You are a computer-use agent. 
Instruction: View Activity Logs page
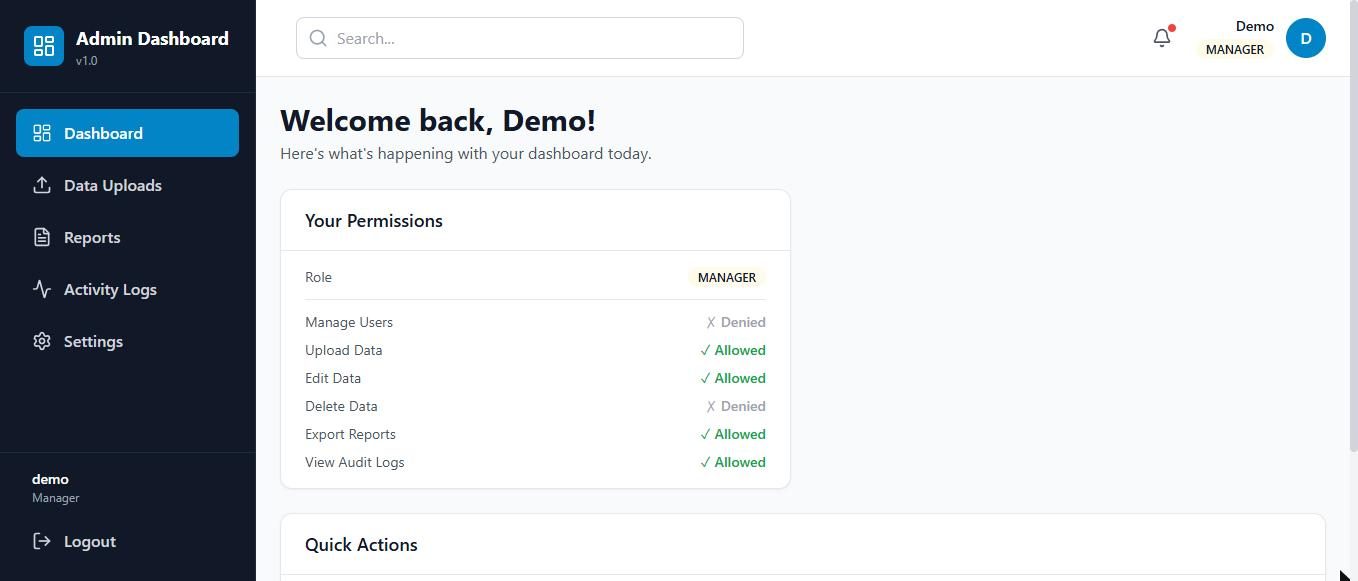(127, 289)
